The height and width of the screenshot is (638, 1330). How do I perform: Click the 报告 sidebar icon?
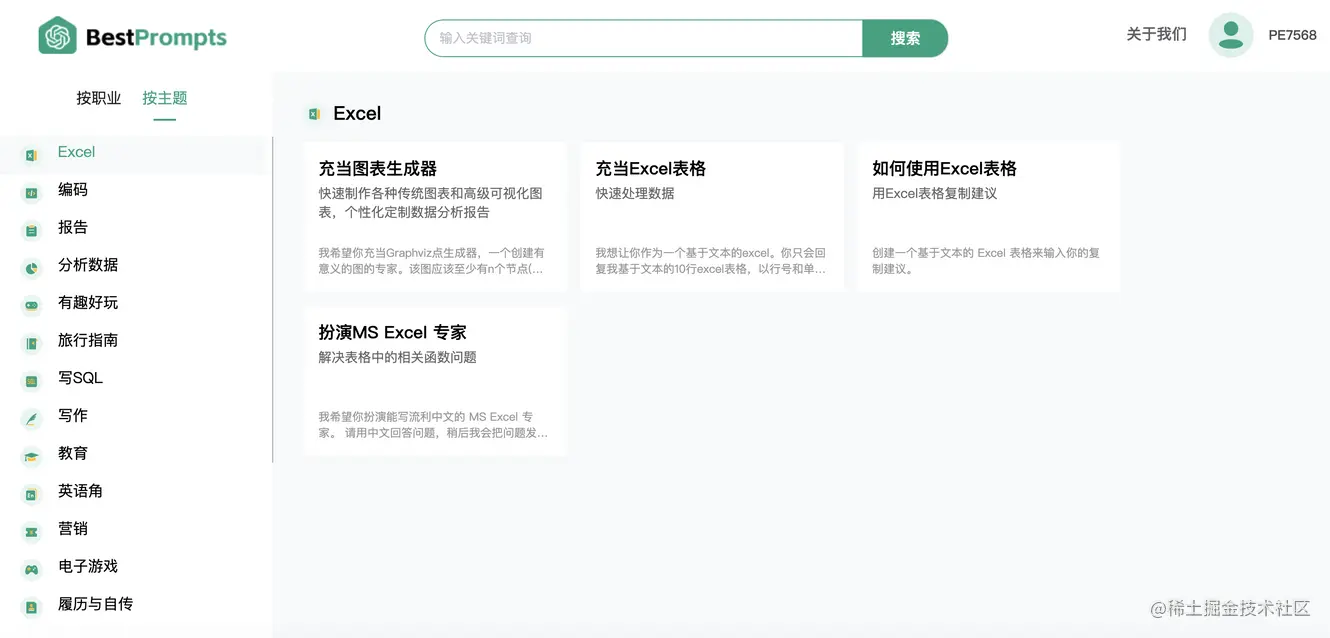tap(31, 230)
